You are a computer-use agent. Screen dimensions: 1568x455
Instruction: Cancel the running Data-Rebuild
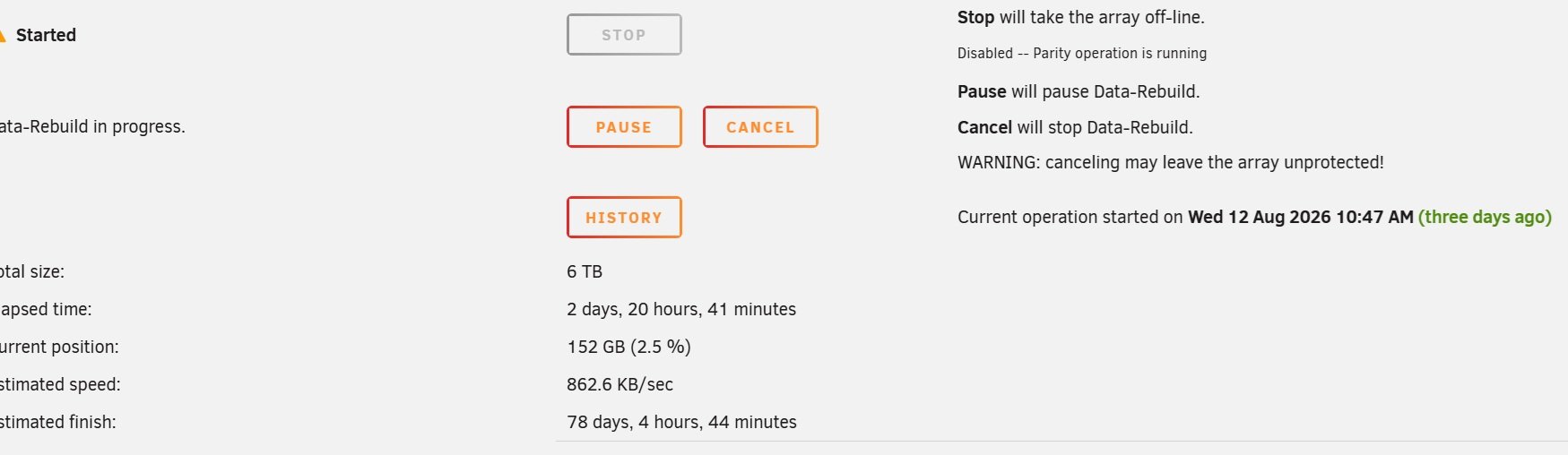760,127
